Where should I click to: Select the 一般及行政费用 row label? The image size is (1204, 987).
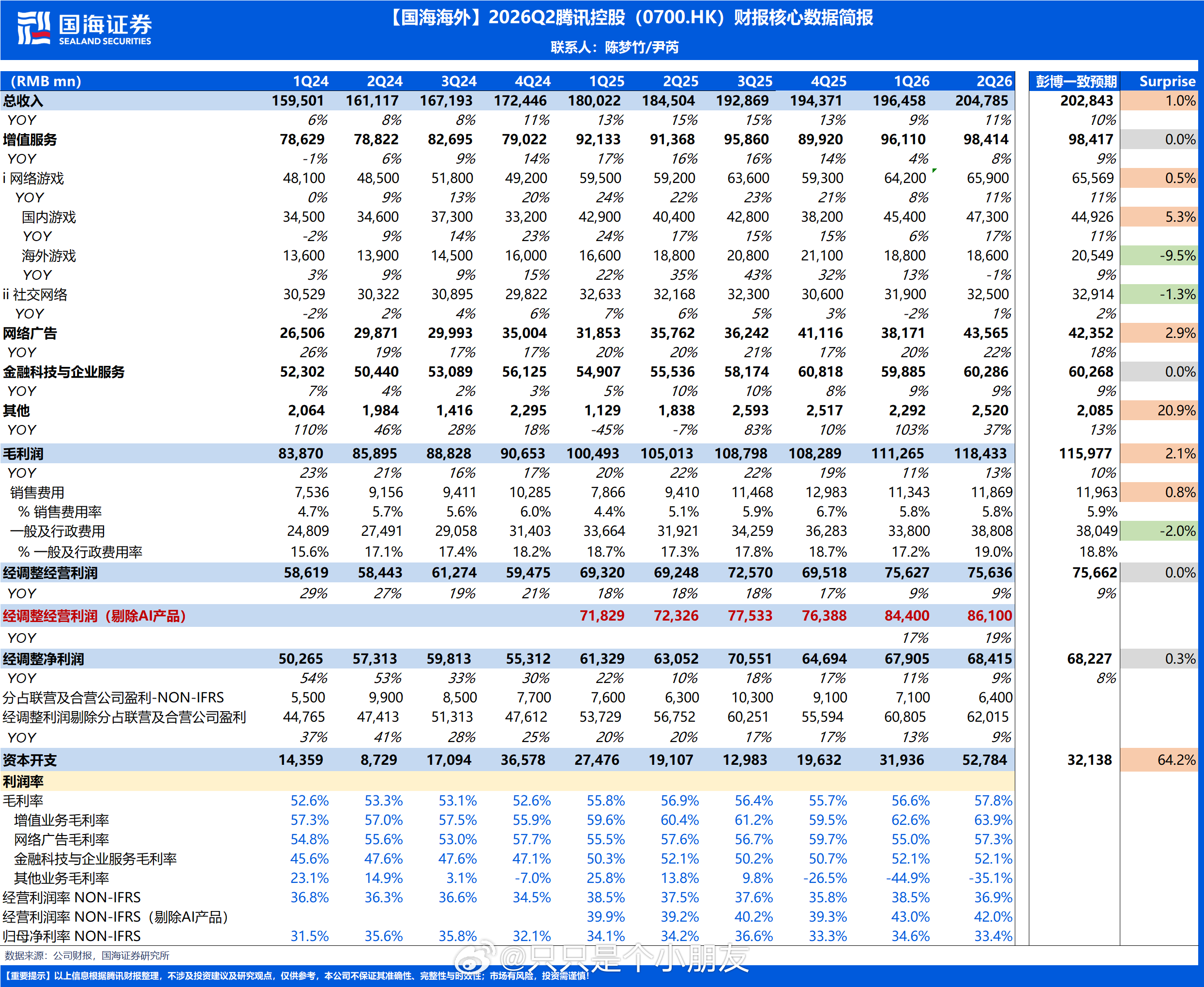[58, 531]
